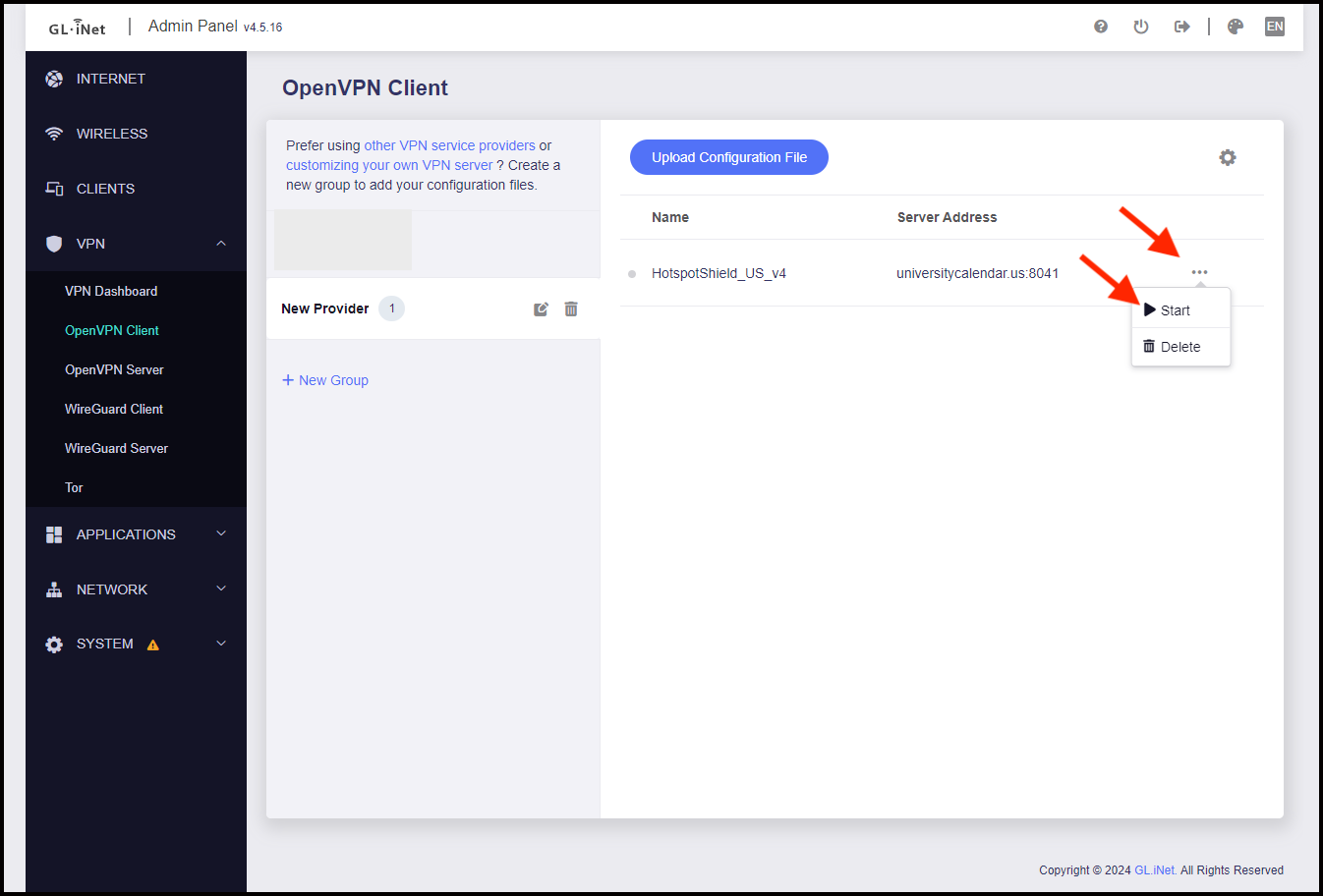Click the power reboot icon
1323x896 pixels.
pyautogui.click(x=1141, y=27)
